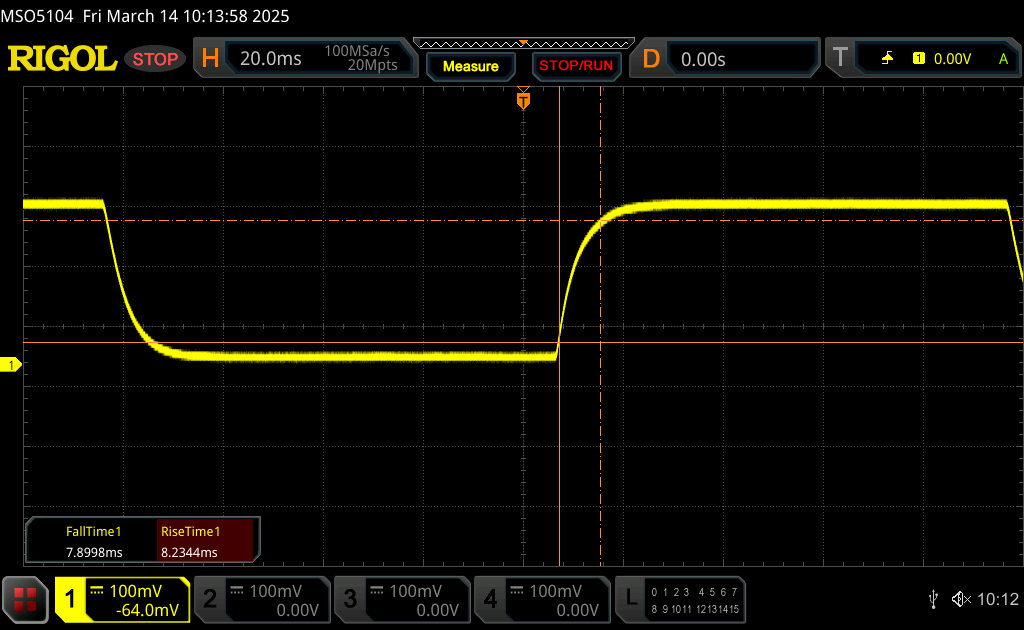Click the trigger source channel 1 badge

tap(919, 59)
